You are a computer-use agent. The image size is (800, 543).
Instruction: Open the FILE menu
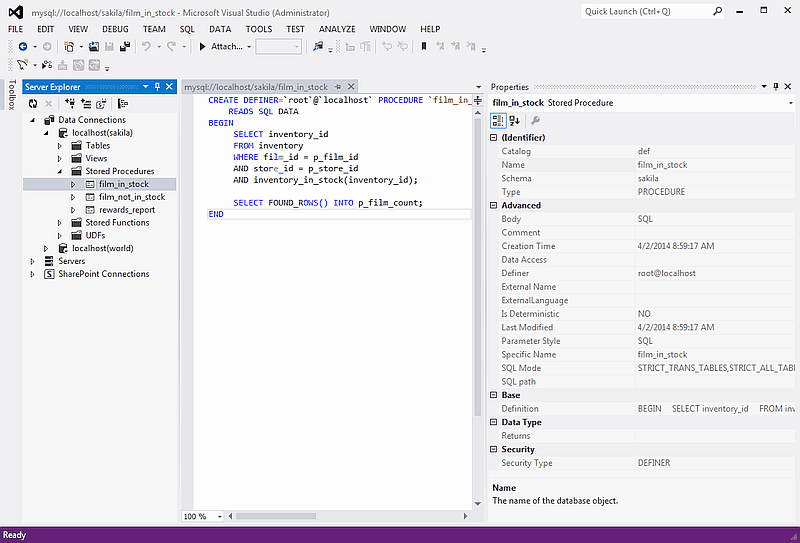(x=15, y=29)
